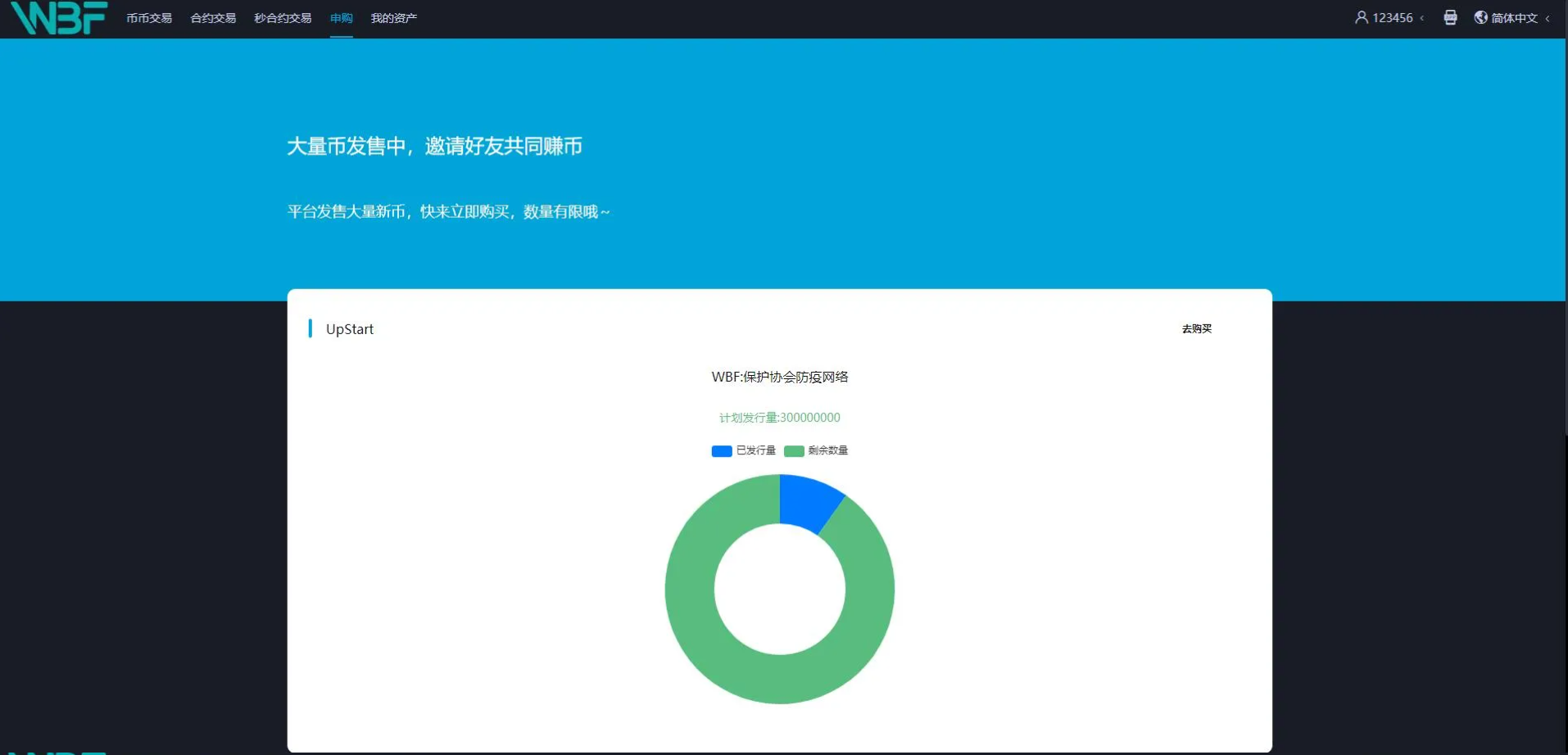Viewport: 1568px width, 755px height.
Task: Click the globe language icon
Action: tap(1480, 17)
